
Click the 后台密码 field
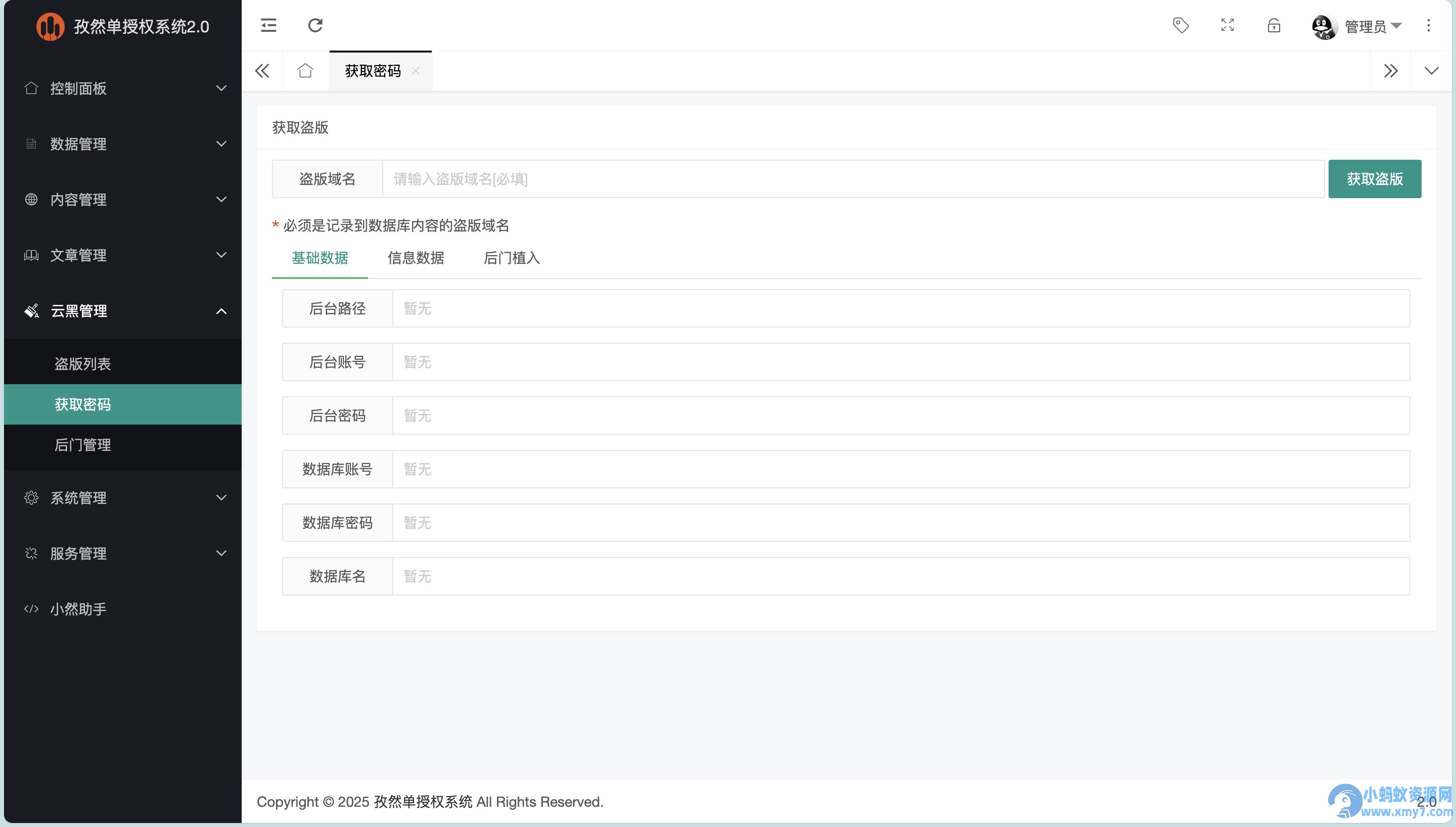(900, 416)
